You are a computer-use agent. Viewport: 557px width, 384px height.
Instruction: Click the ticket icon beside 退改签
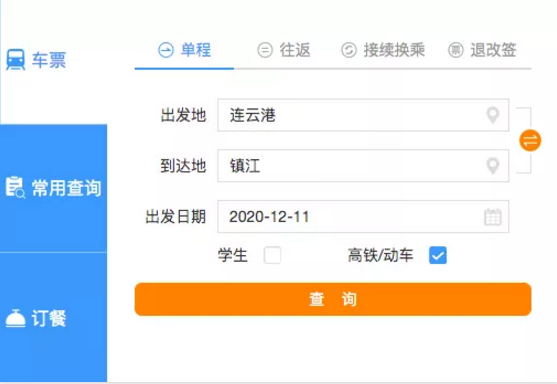click(x=456, y=50)
